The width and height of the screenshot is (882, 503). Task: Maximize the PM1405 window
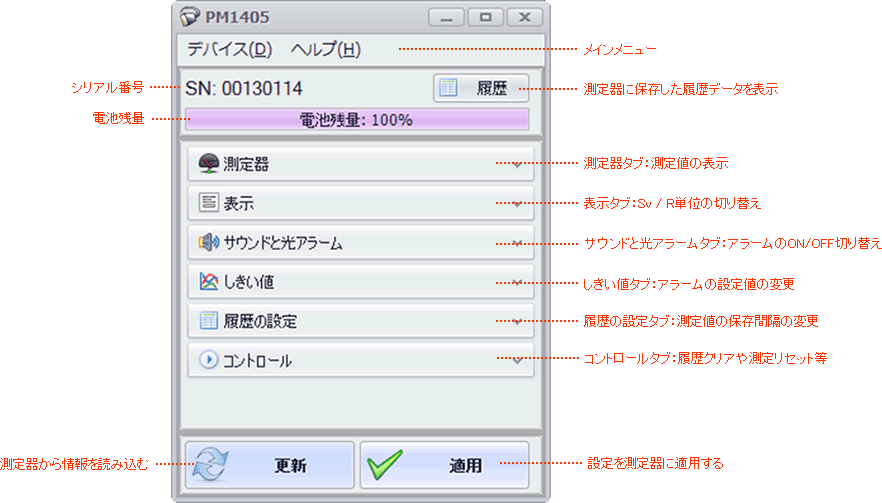[485, 17]
